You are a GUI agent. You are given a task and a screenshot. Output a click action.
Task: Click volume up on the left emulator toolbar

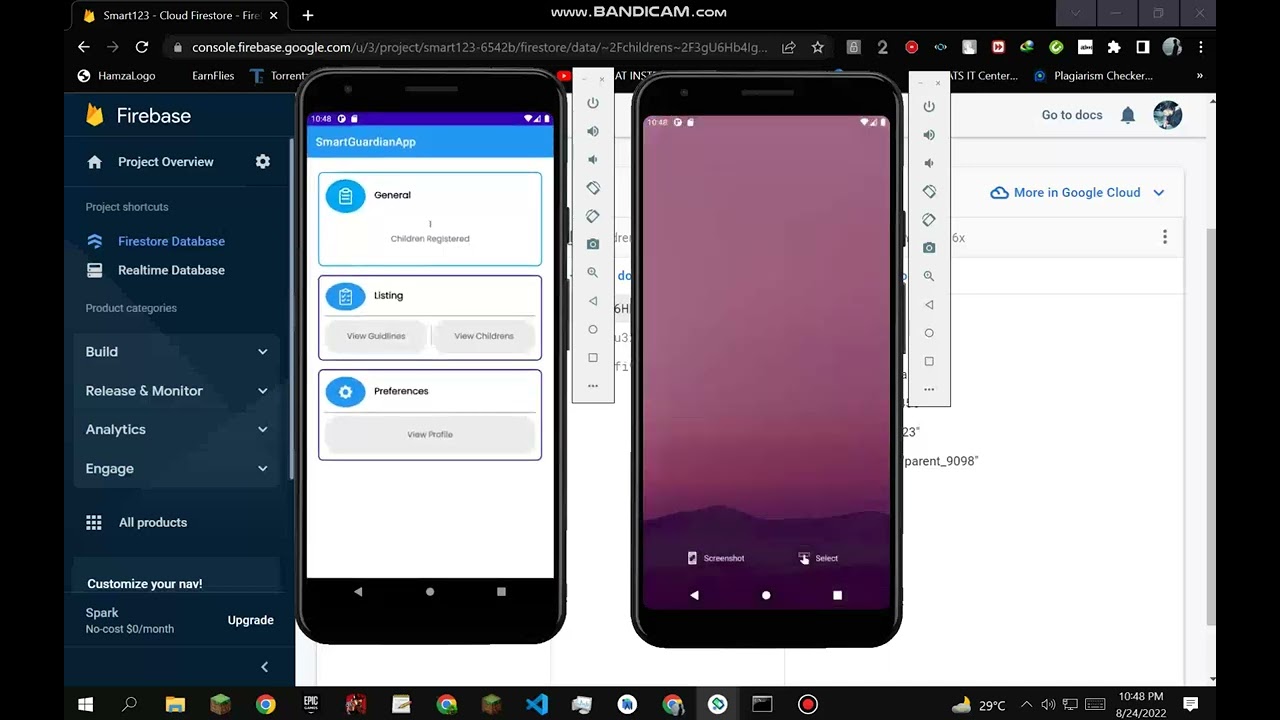593,131
